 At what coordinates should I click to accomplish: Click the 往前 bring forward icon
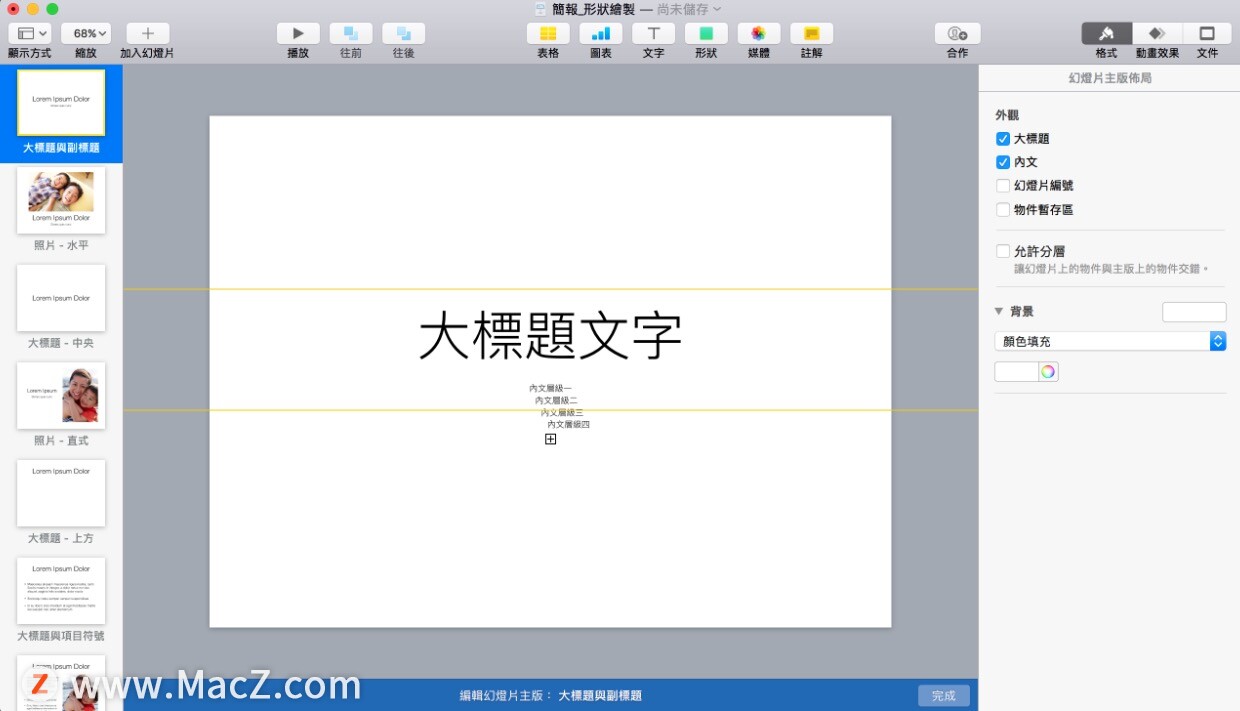point(351,33)
